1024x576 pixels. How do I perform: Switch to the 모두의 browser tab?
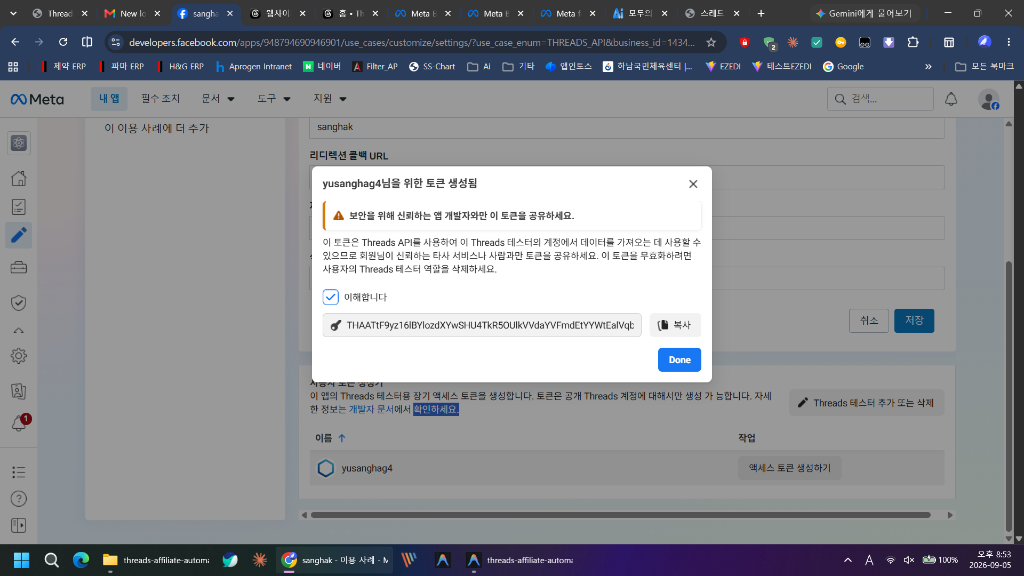click(x=640, y=13)
